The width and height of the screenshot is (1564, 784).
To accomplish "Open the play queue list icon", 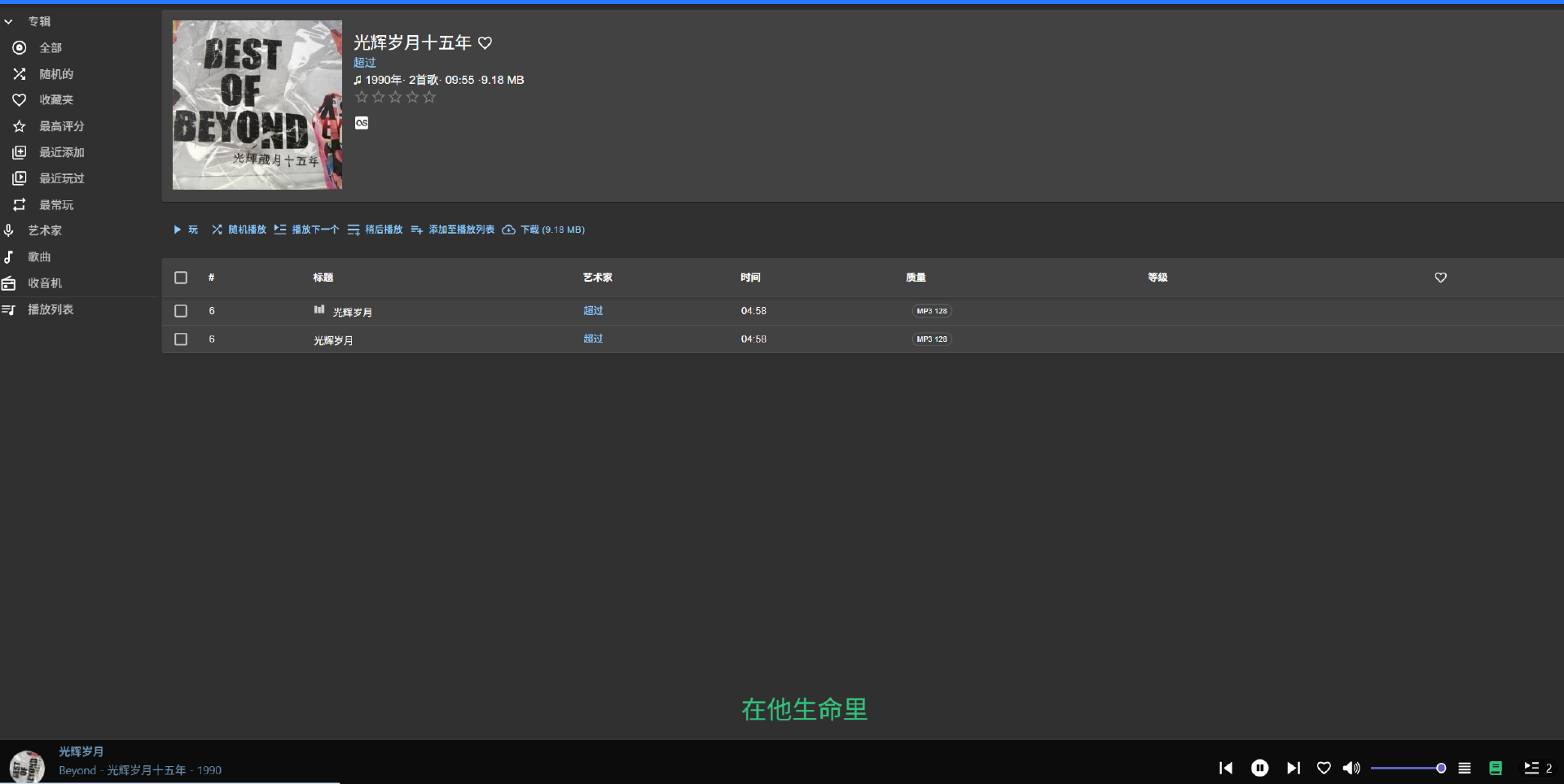I will pyautogui.click(x=1464, y=768).
